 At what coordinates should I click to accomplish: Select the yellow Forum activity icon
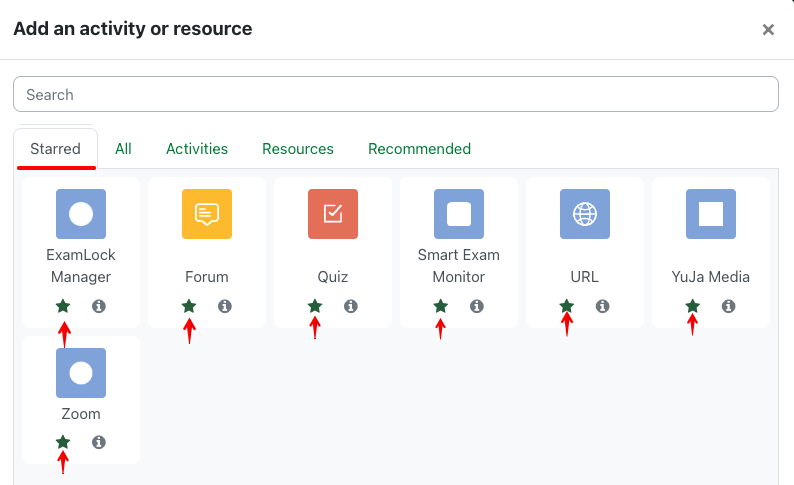pyautogui.click(x=207, y=214)
